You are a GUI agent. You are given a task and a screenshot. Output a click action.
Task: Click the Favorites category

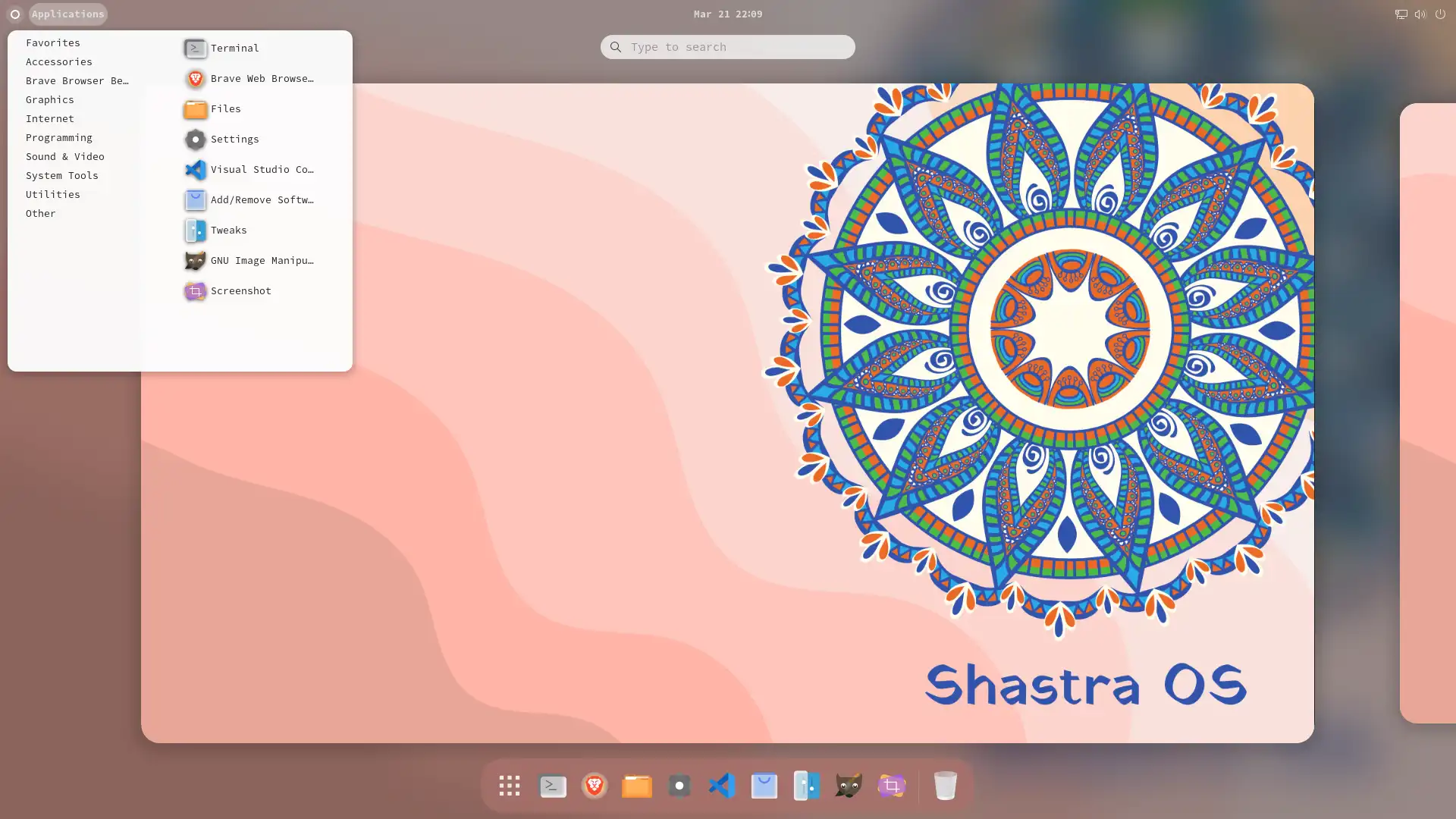pyautogui.click(x=52, y=42)
